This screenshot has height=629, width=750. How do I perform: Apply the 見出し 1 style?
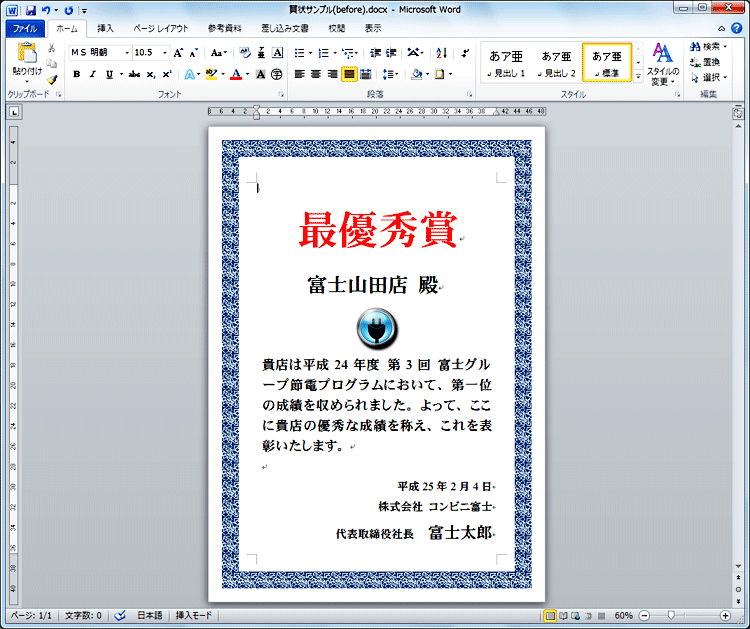506,63
